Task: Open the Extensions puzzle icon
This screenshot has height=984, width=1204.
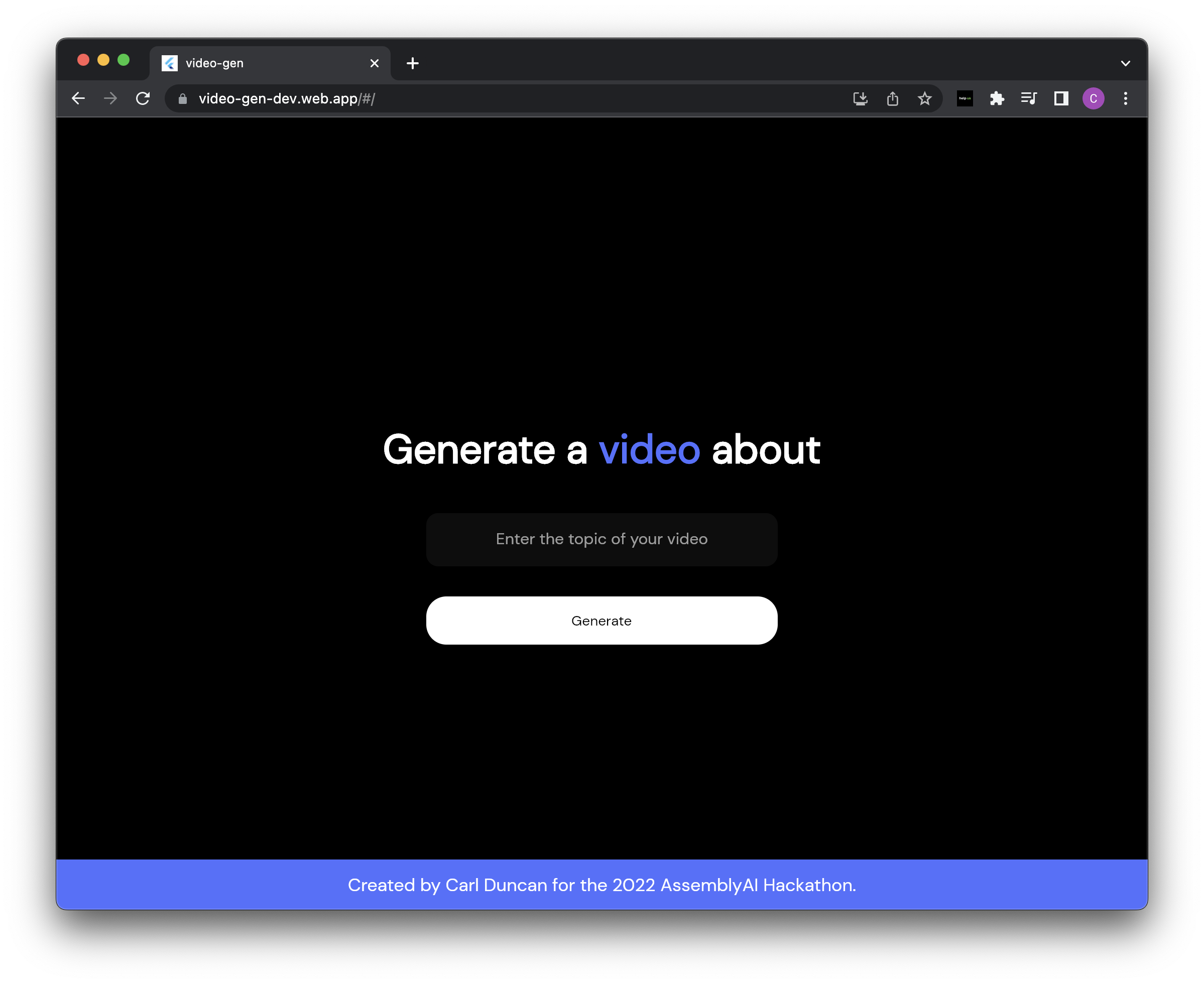Action: pyautogui.click(x=997, y=98)
